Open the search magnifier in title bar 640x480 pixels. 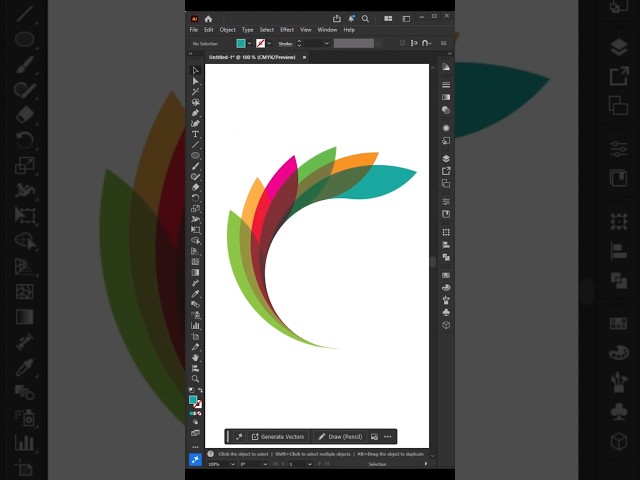coord(365,19)
